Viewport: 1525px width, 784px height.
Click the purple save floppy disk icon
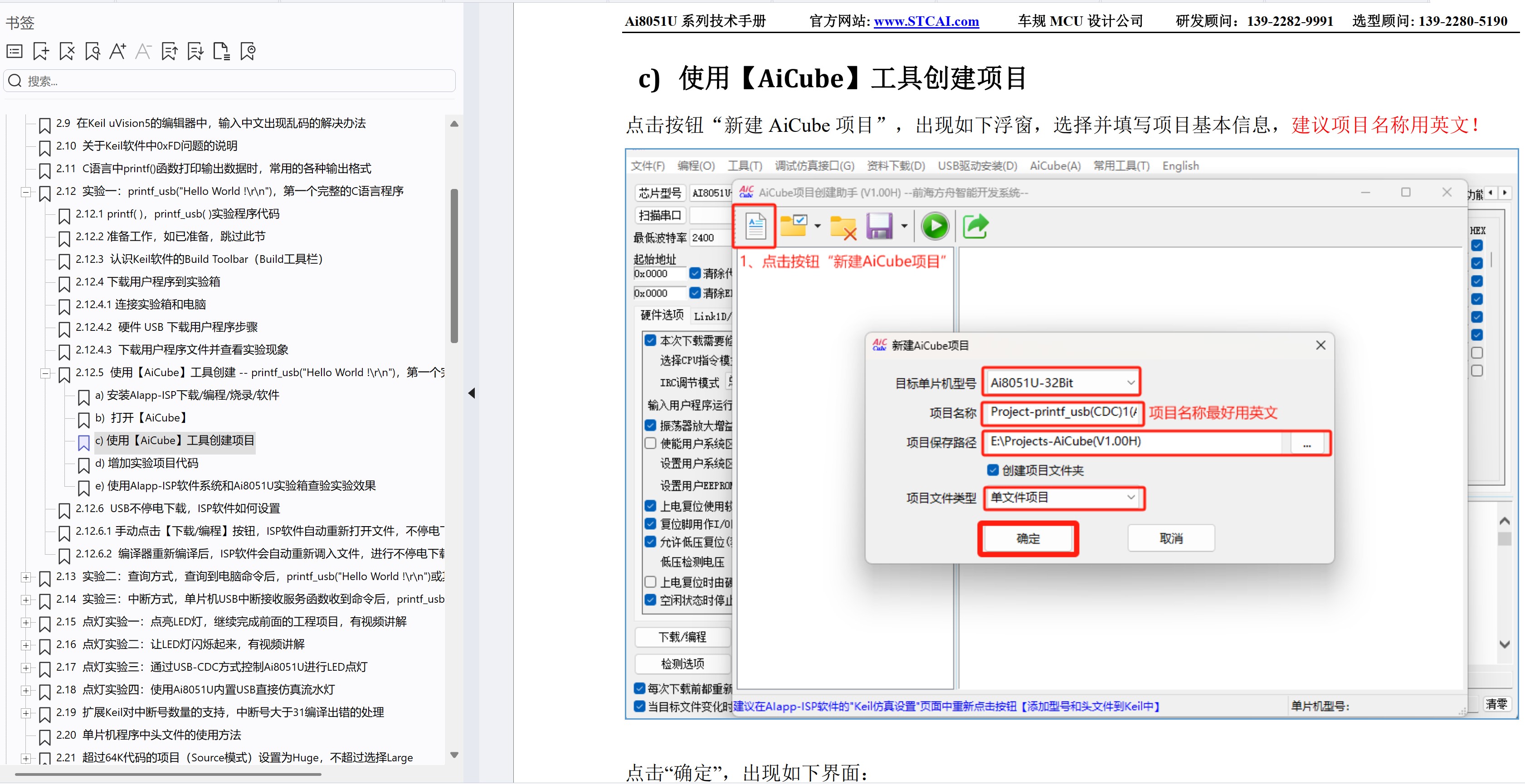(x=879, y=226)
